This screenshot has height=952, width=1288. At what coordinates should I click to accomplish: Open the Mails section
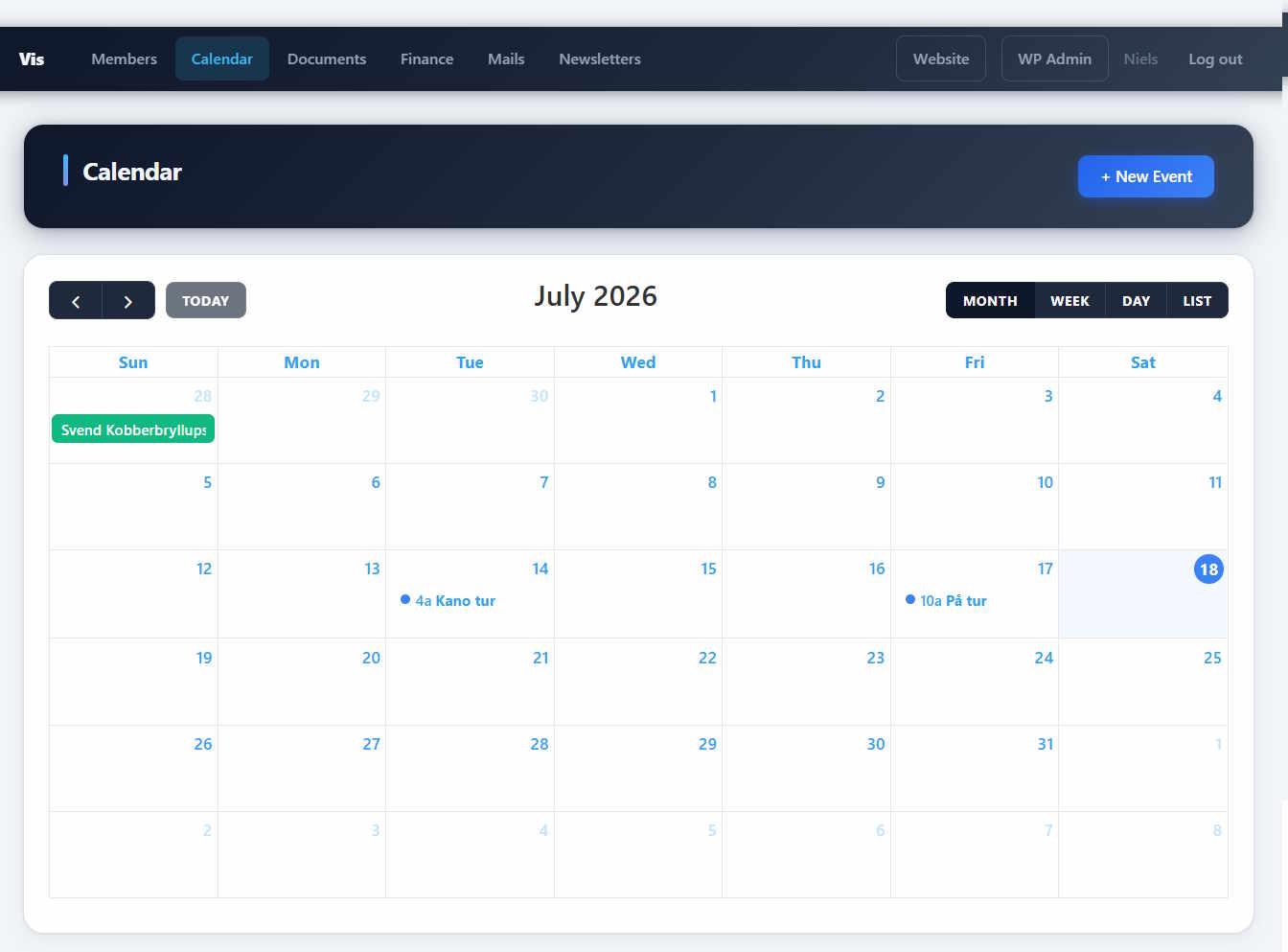coord(506,58)
